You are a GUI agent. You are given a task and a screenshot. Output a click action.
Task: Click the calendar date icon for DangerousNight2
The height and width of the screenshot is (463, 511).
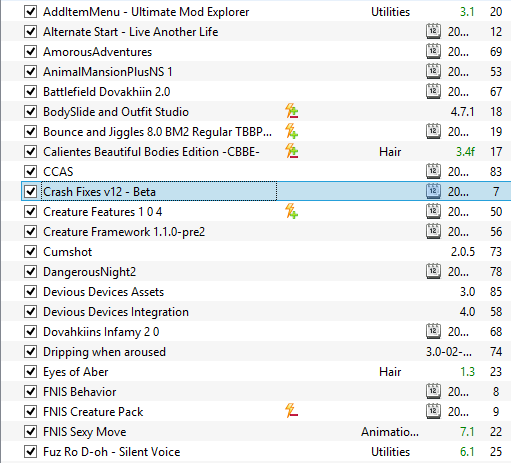click(433, 271)
